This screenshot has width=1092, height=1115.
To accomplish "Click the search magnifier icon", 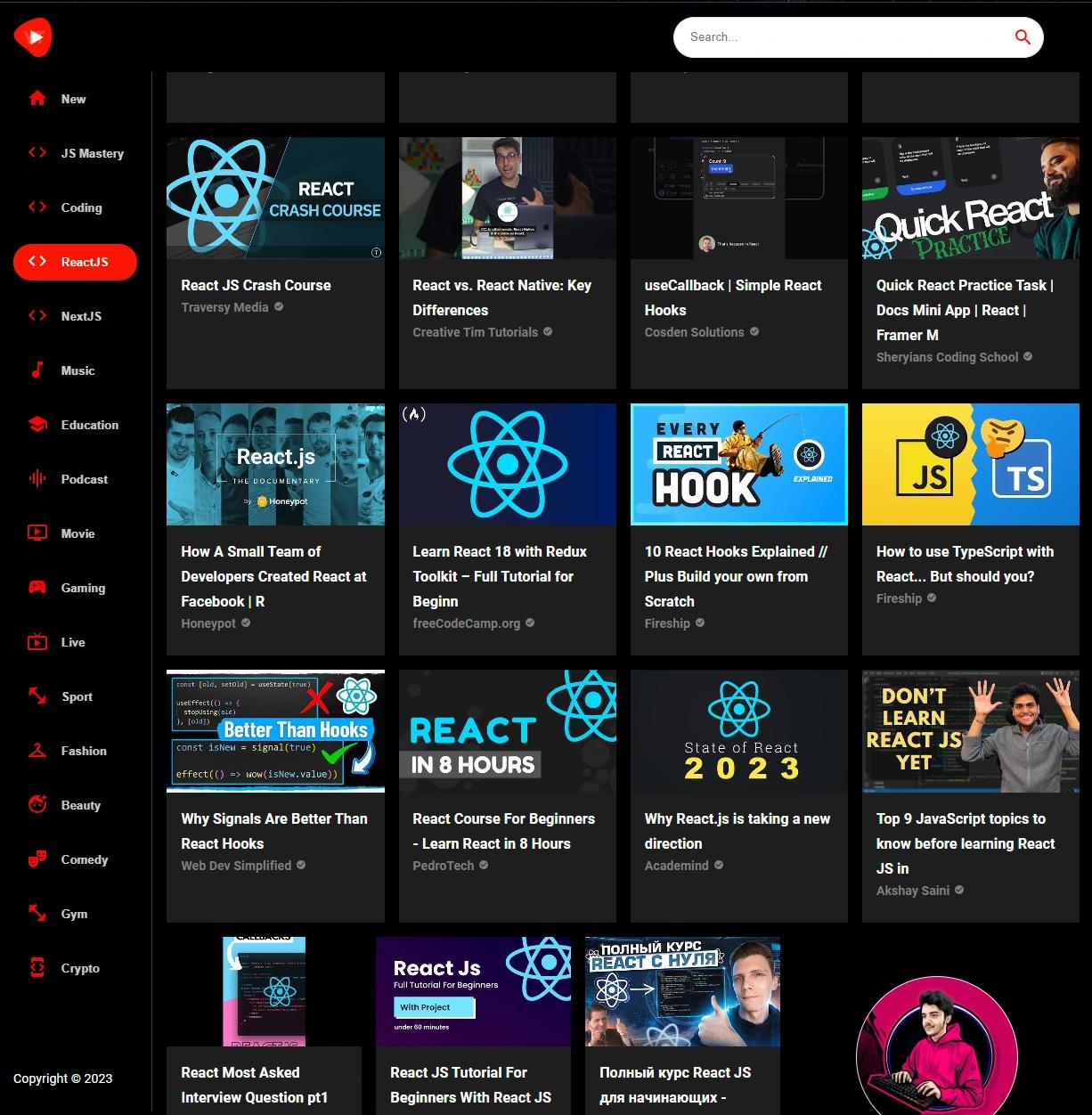I will click(1023, 37).
